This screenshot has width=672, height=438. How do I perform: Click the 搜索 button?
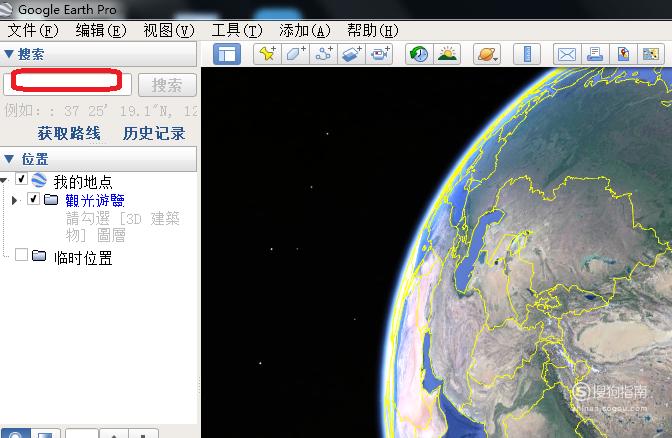pyautogui.click(x=167, y=85)
